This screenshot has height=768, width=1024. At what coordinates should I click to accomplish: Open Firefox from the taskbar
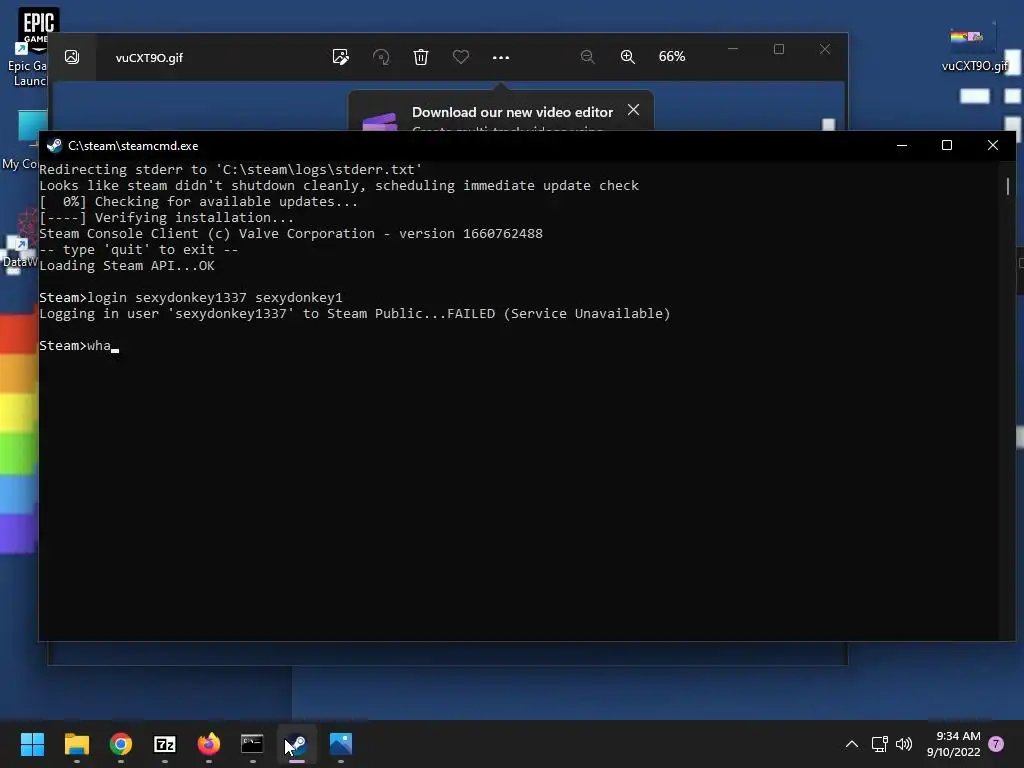tap(208, 744)
